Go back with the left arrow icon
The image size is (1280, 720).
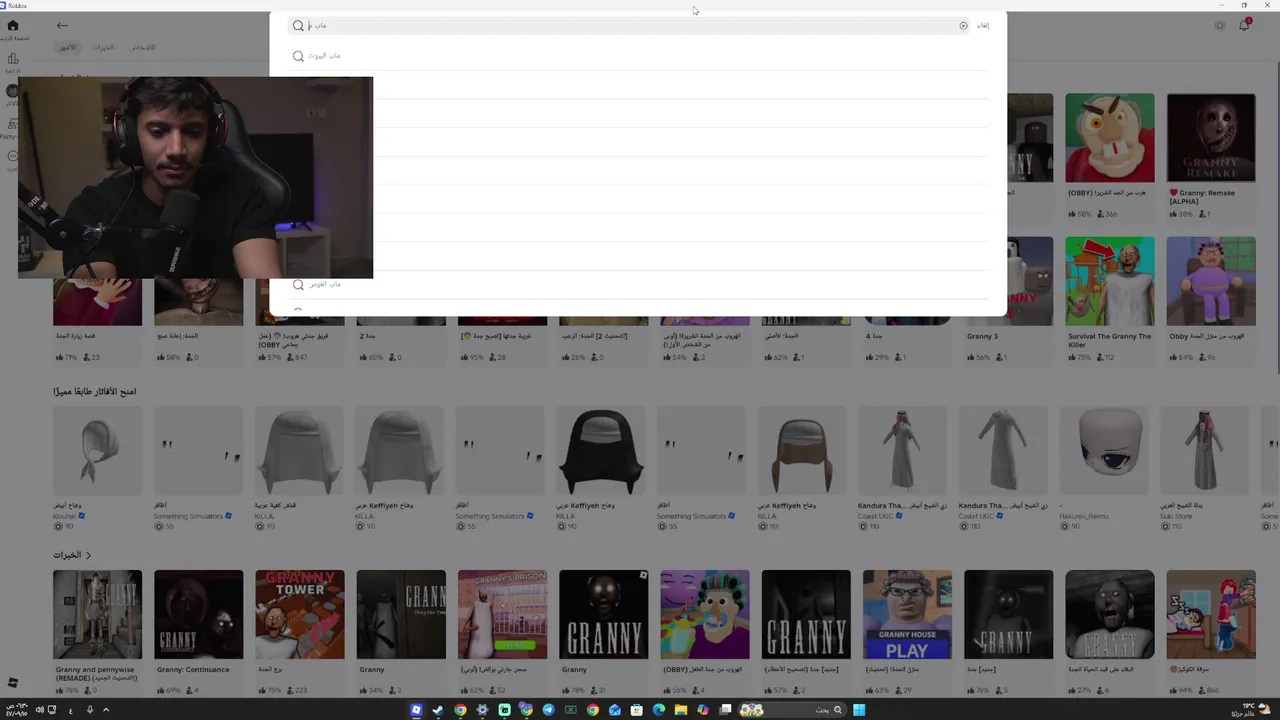pyautogui.click(x=62, y=26)
